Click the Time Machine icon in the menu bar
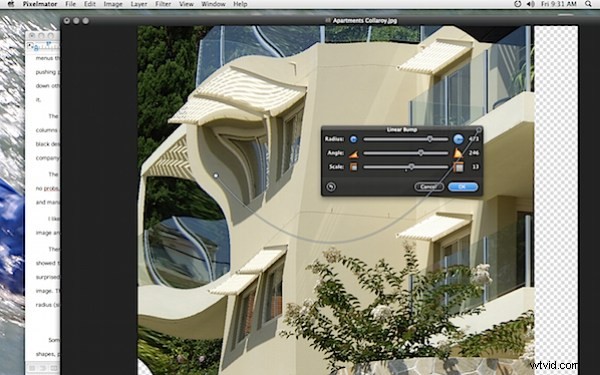This screenshot has width=600, height=375. click(517, 4)
